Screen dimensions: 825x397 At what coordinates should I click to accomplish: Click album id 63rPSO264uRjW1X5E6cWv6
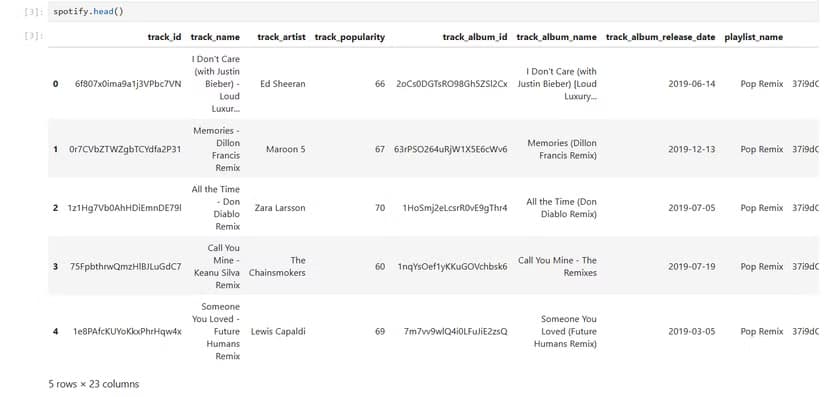coord(451,149)
